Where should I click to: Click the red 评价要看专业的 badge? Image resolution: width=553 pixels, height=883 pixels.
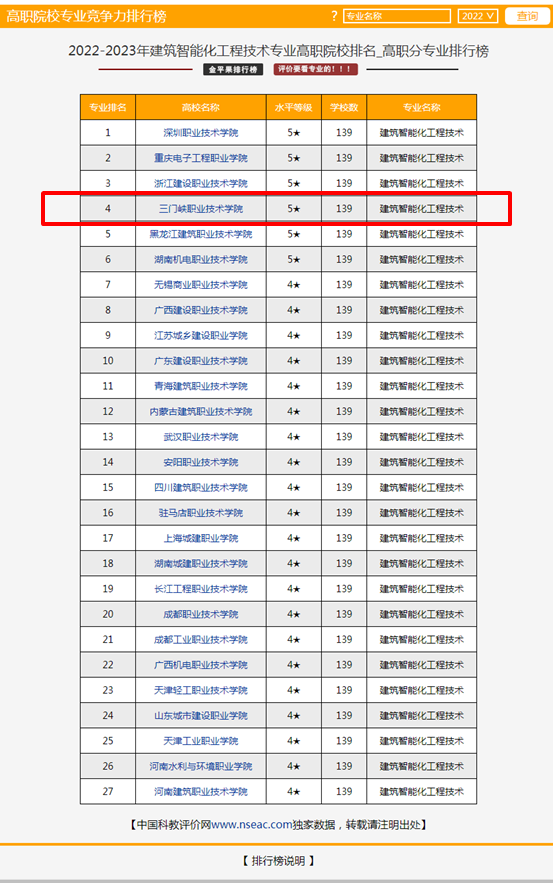coord(315,69)
